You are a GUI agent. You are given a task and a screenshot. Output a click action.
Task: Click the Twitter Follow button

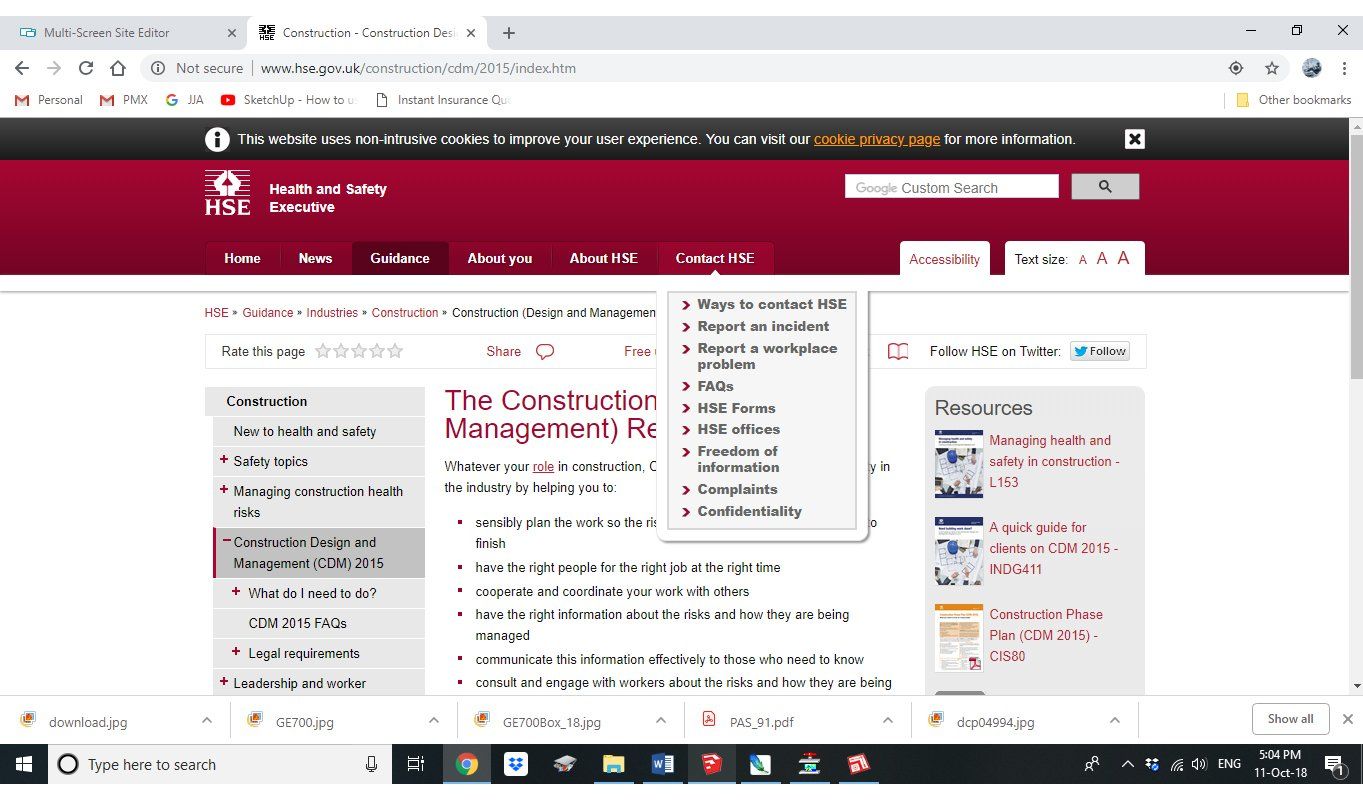tap(1100, 351)
